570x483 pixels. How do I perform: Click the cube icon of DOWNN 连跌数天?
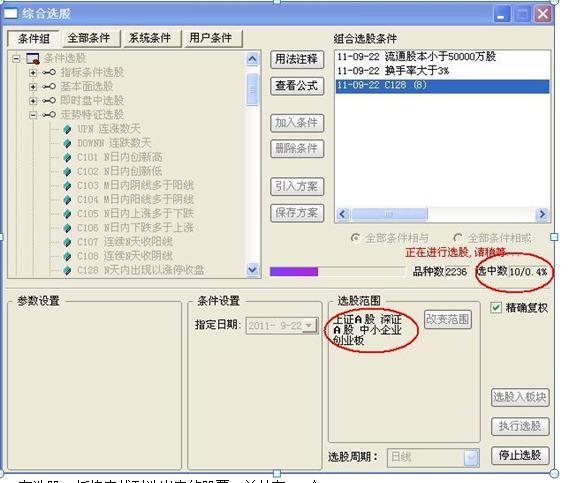[x=67, y=143]
